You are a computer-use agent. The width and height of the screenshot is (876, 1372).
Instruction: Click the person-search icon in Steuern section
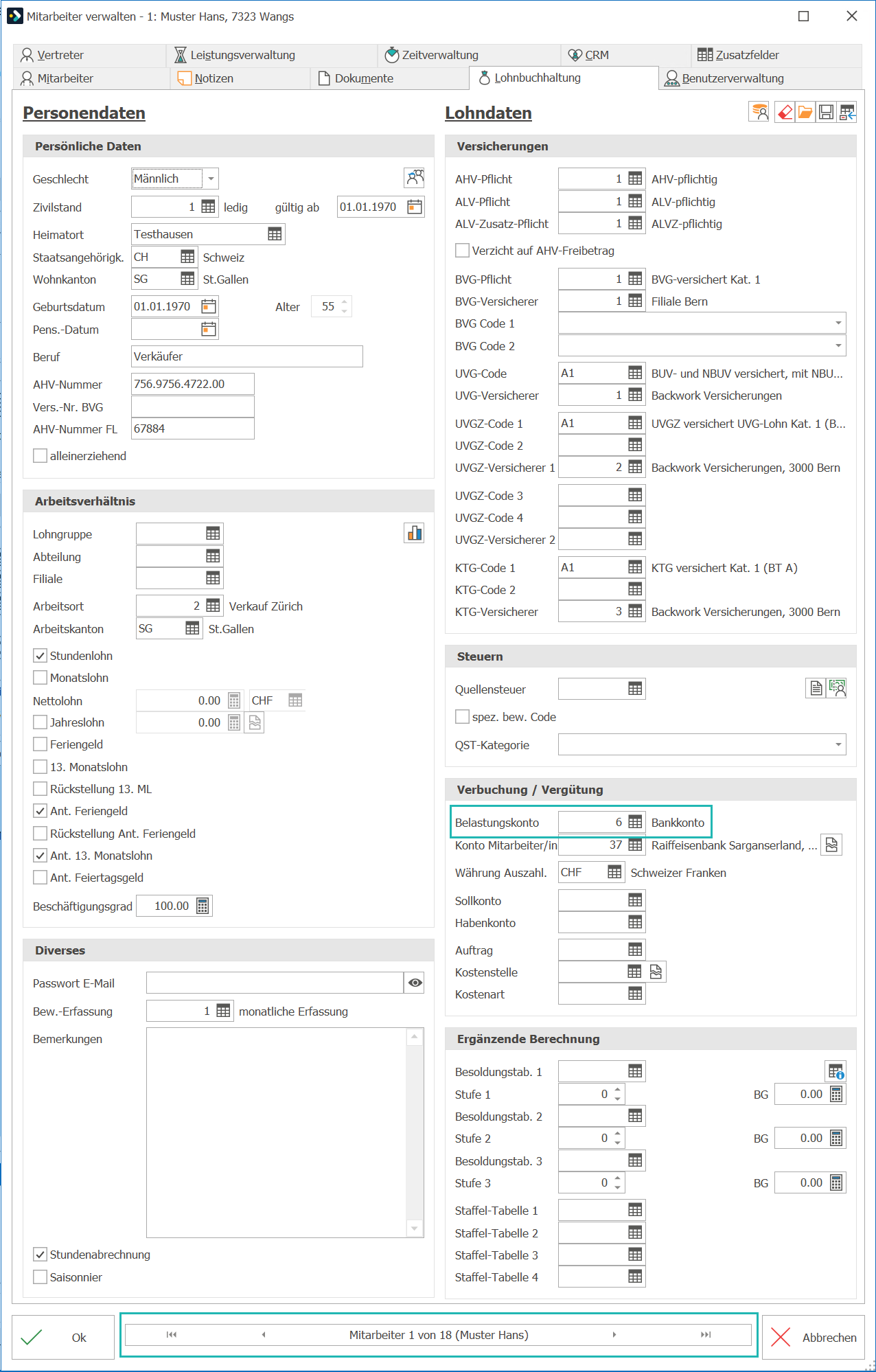tap(837, 688)
